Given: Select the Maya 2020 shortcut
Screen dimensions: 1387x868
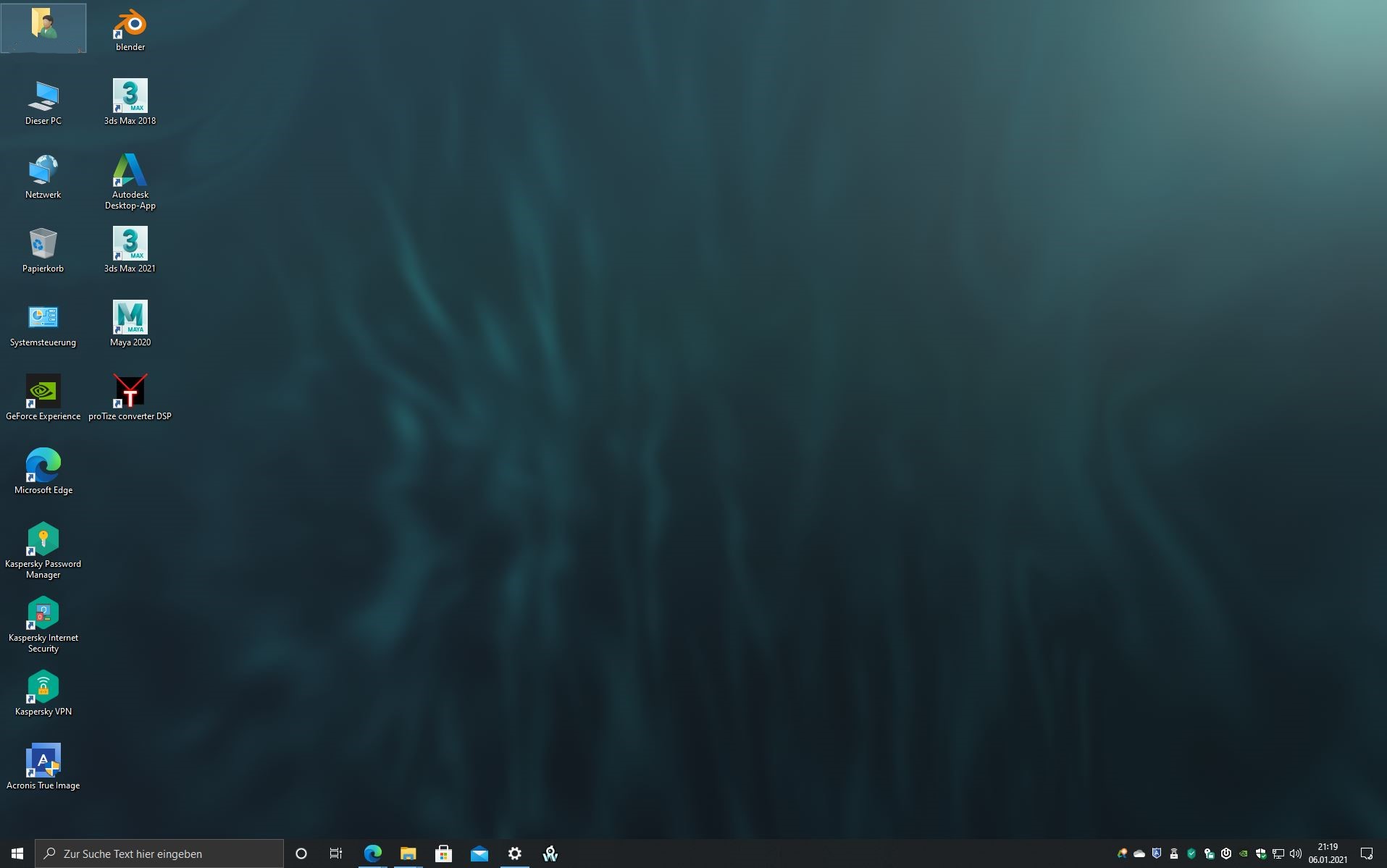Looking at the screenshot, I should point(130,324).
